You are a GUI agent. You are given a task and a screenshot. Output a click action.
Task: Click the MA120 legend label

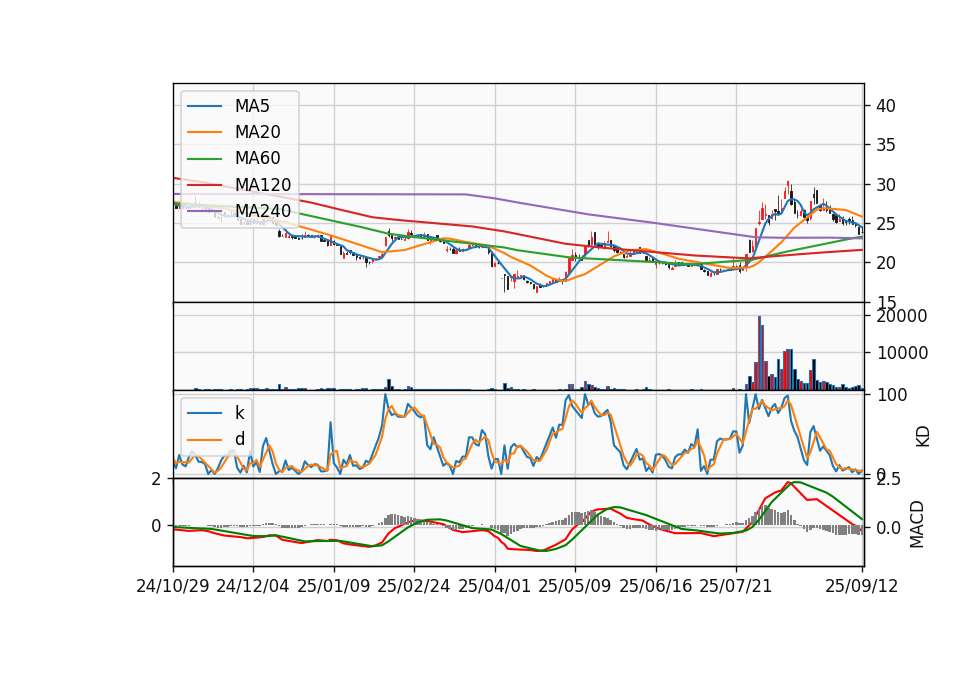263,185
